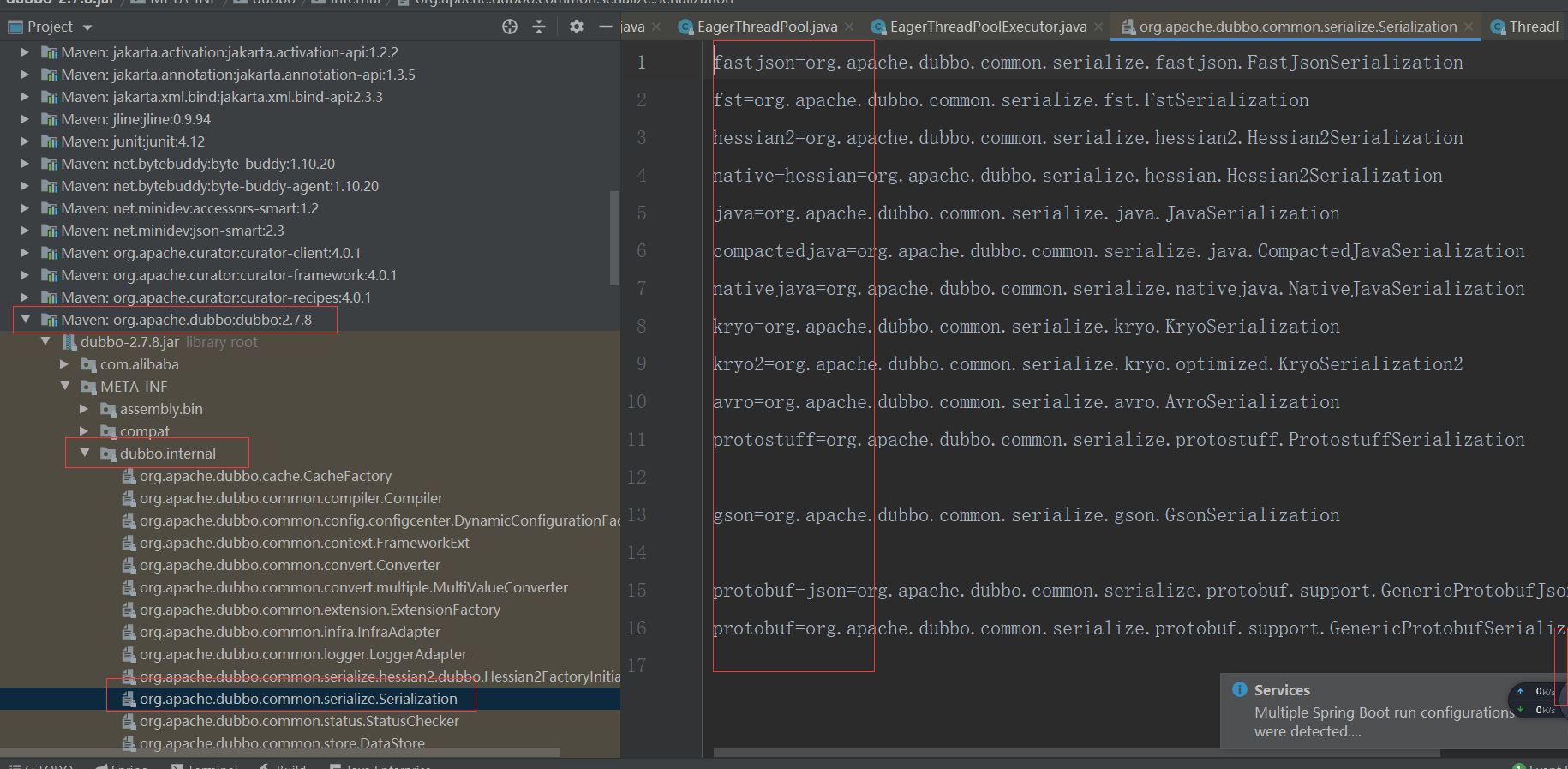The height and width of the screenshot is (769, 1568).
Task: Switch to EagerThreadPoolExecutor.java tab
Action: pyautogui.click(x=988, y=27)
